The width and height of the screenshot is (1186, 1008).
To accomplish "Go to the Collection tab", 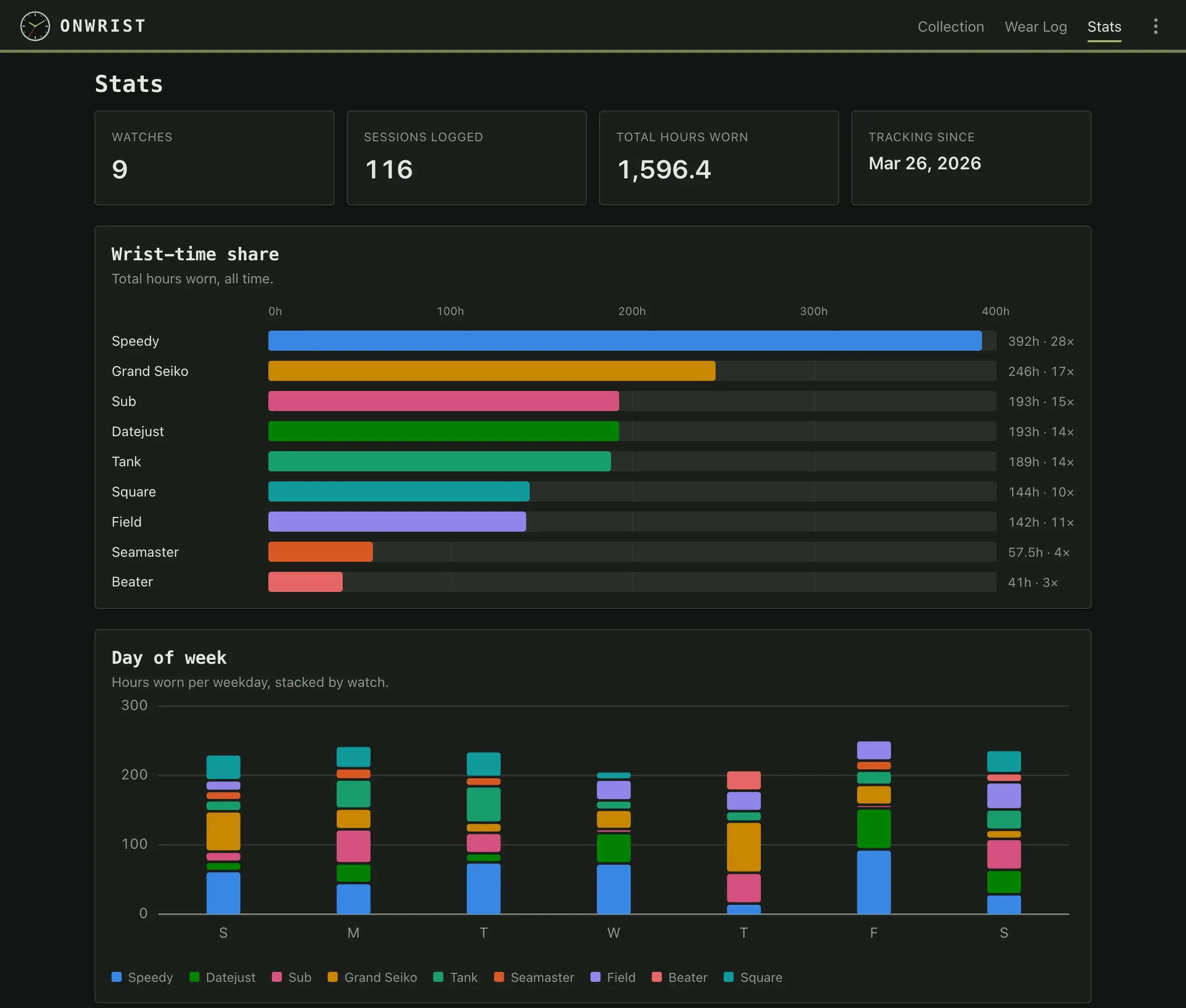I will (950, 27).
